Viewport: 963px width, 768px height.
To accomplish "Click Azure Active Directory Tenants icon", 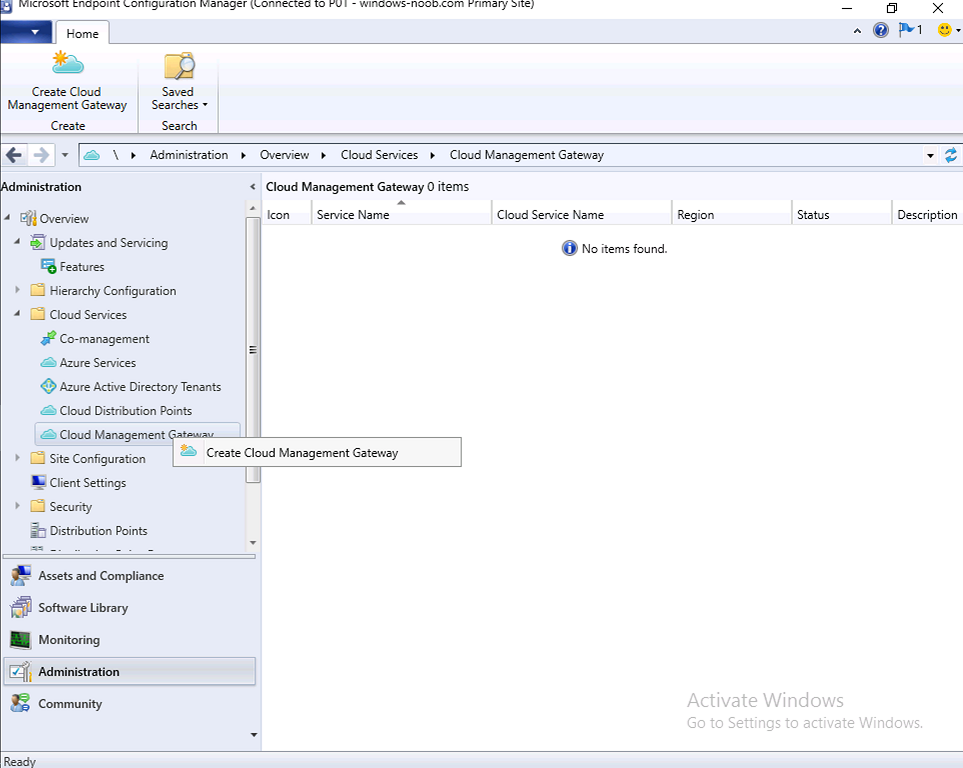I will coord(49,386).
